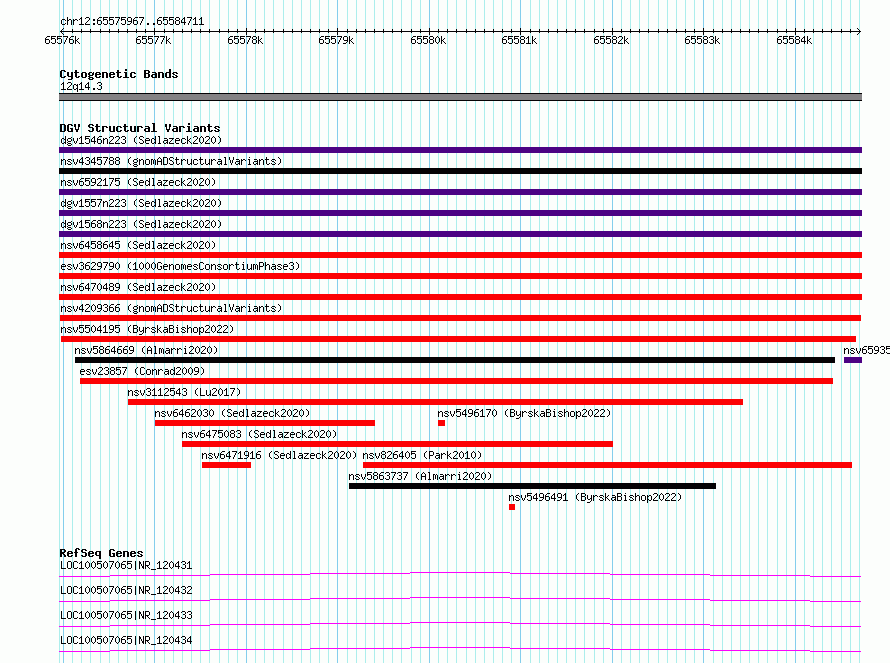This screenshot has width=890, height=663.
Task: Click the red bar under nsv826405
Action: coord(607,465)
